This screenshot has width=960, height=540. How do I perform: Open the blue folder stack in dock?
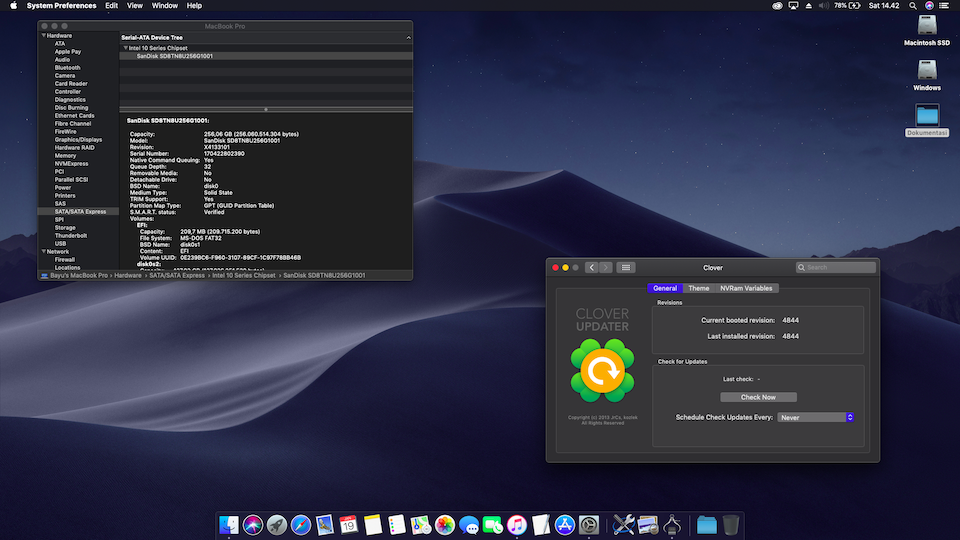tap(707, 525)
